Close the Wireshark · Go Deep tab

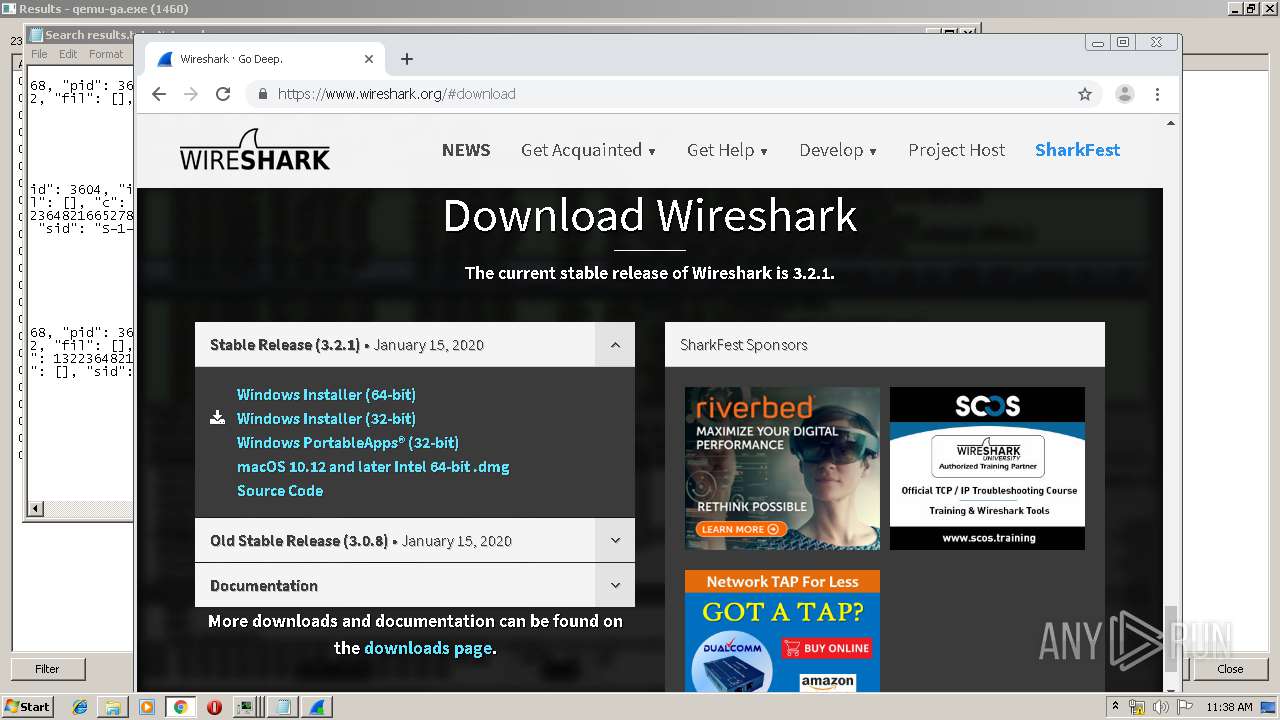tap(369, 59)
